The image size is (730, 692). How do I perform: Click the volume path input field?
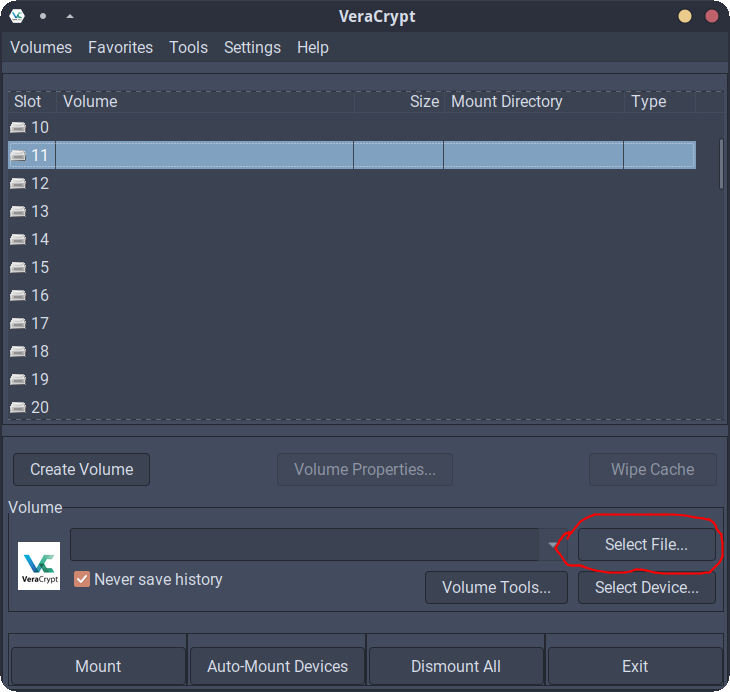point(304,544)
